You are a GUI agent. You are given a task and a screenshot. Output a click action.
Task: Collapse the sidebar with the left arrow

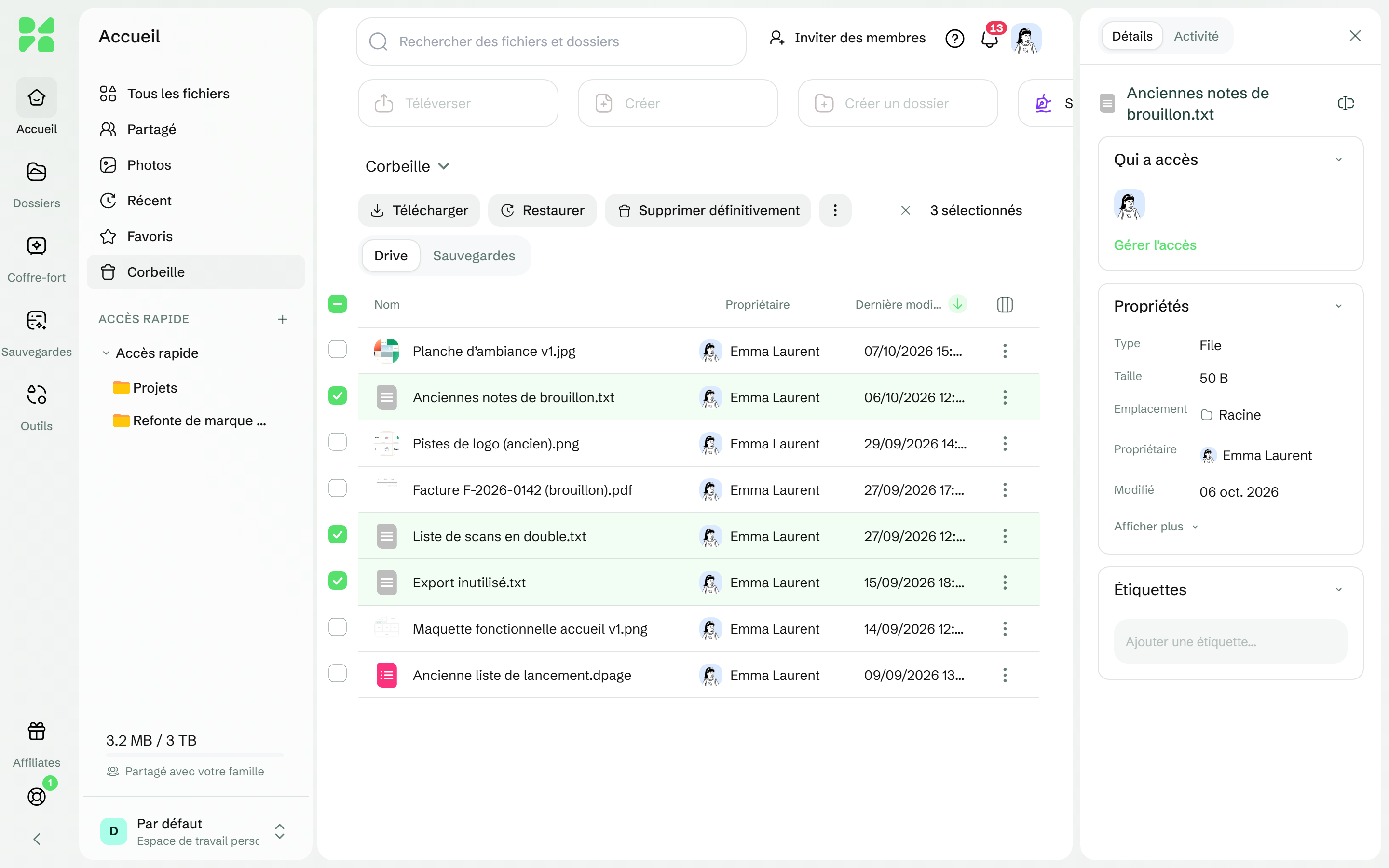(36, 839)
